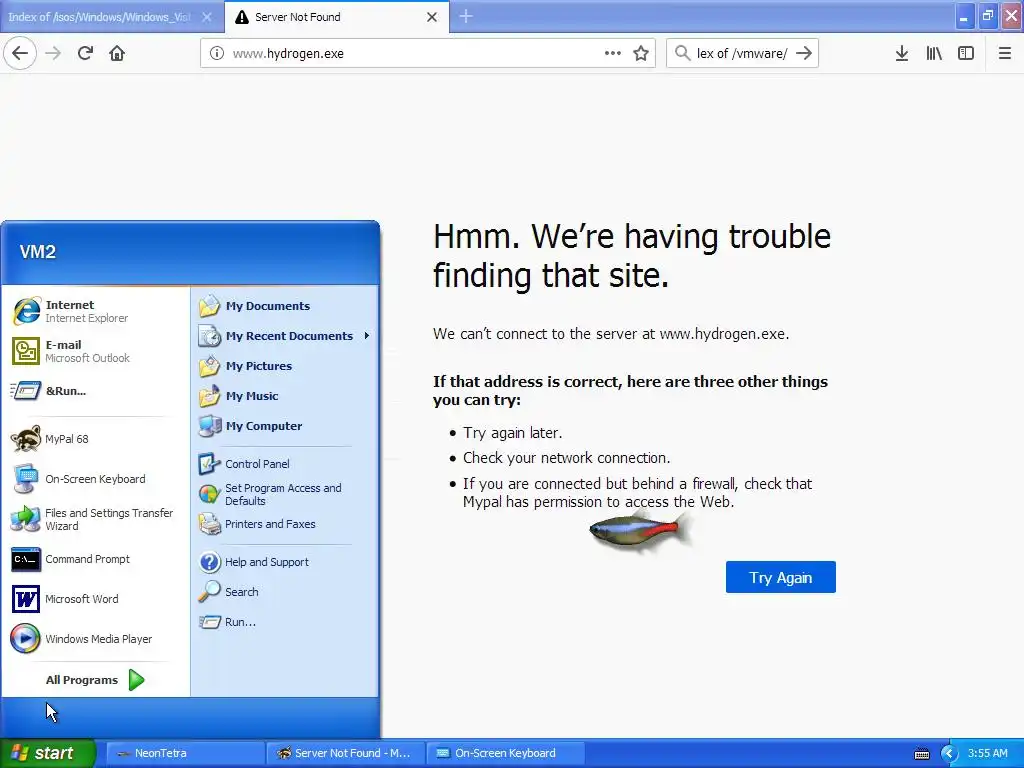The height and width of the screenshot is (768, 1024).
Task: Click the Try Again button
Action: [x=780, y=577]
